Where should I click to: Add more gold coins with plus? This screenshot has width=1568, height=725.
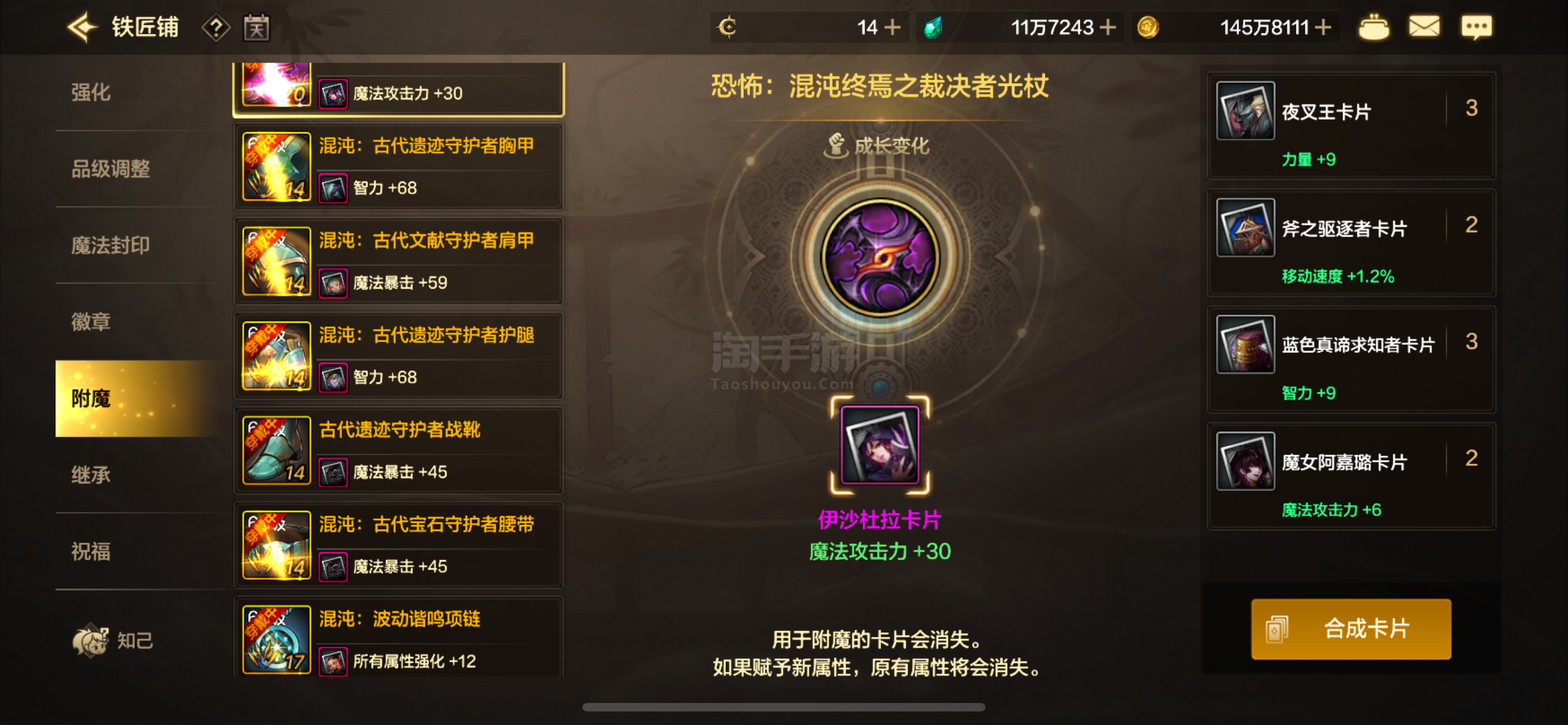pos(1323,28)
